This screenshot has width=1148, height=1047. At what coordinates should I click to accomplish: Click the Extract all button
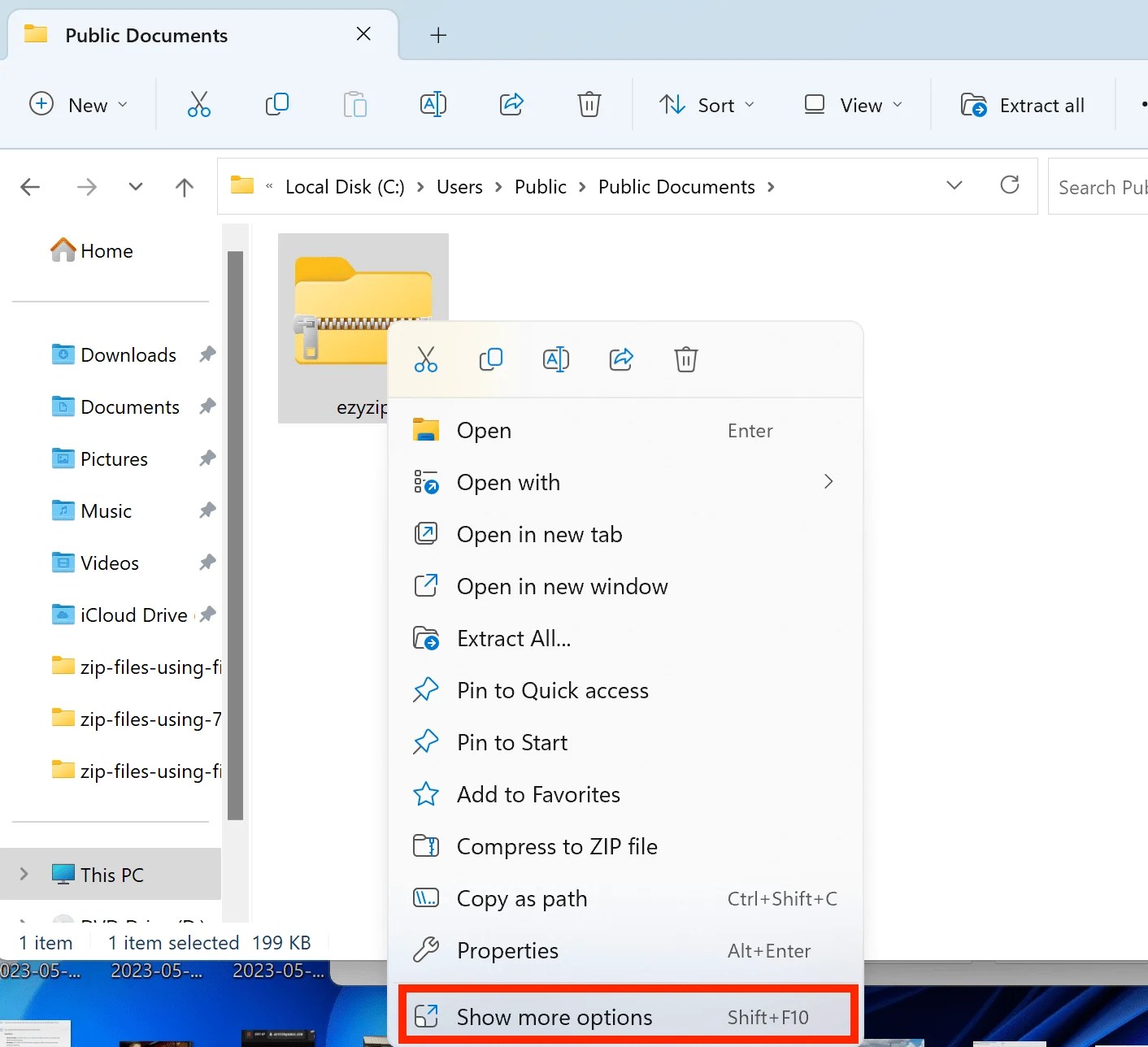coord(1023,104)
